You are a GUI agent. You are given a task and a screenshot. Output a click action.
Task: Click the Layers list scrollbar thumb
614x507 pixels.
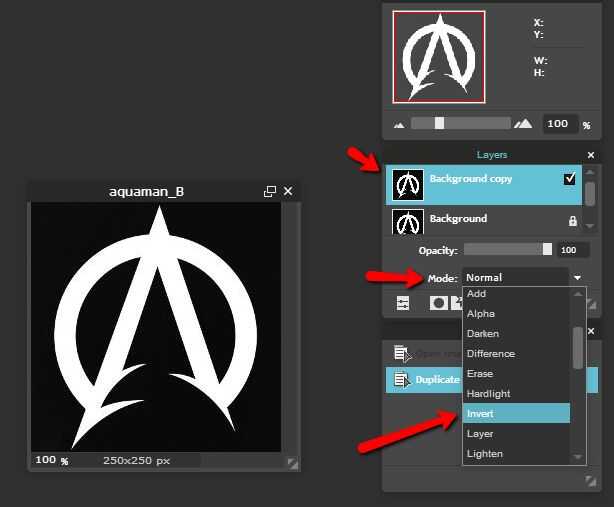590,193
